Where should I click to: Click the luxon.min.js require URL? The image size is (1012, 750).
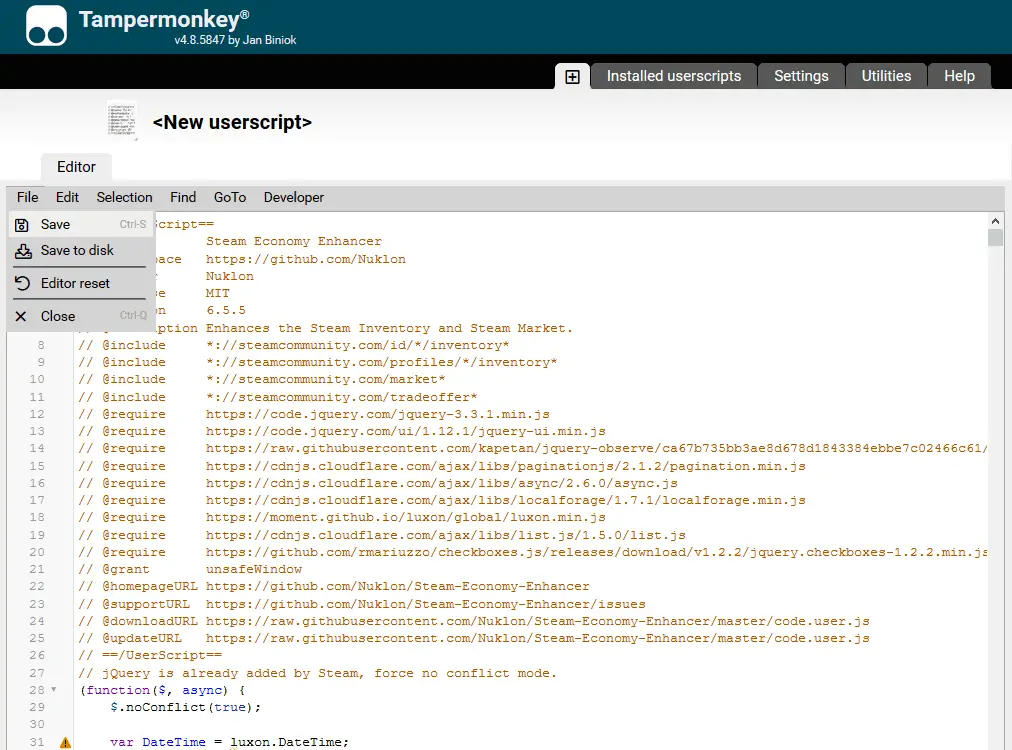[x=405, y=518]
